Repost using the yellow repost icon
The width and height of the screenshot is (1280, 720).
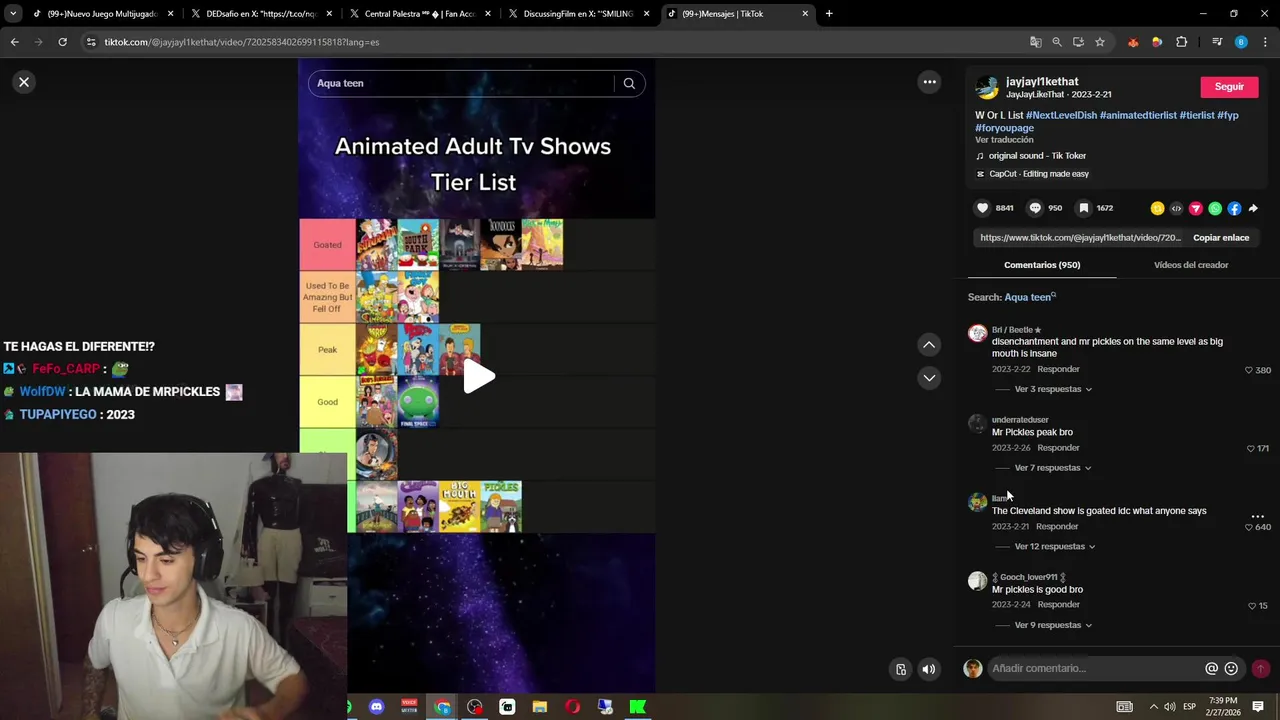[1157, 208]
